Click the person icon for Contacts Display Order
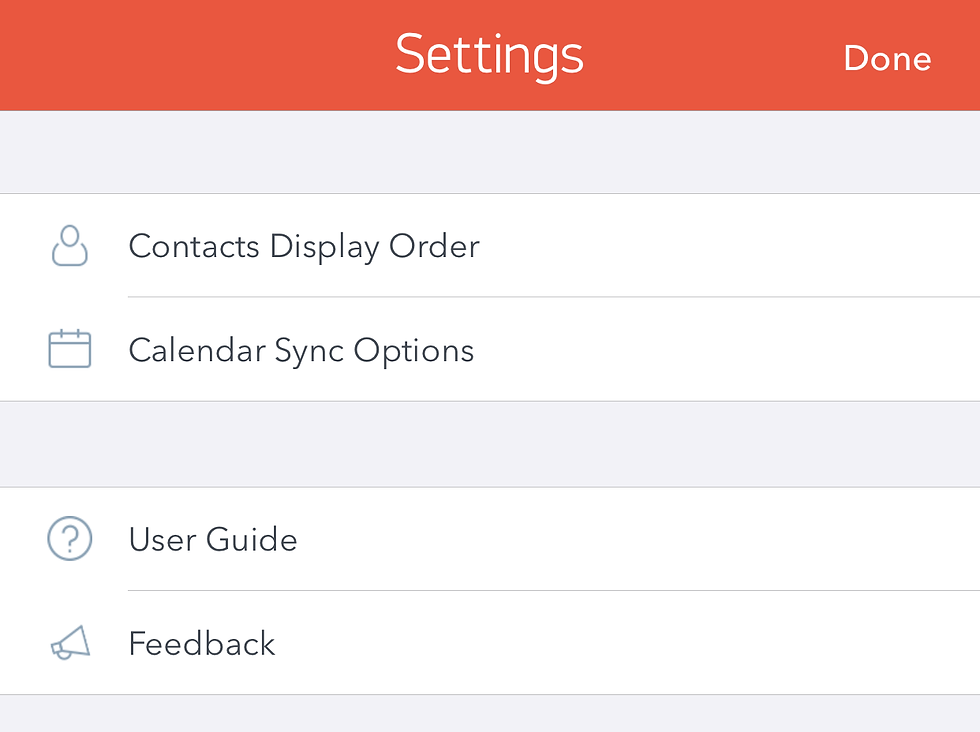Viewport: 980px width, 732px height. tap(69, 246)
